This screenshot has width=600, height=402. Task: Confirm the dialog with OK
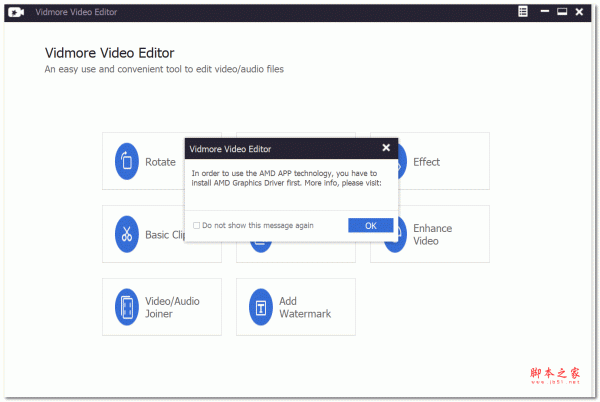tap(370, 225)
